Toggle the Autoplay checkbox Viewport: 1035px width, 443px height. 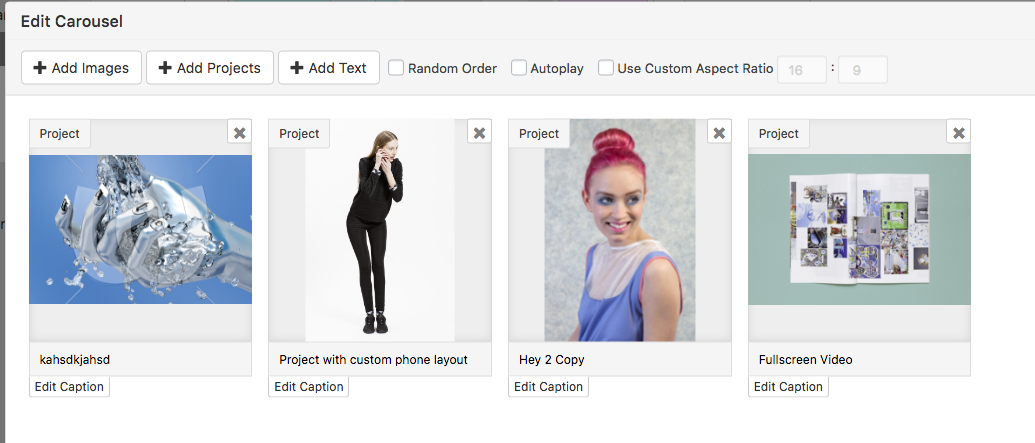(x=519, y=68)
